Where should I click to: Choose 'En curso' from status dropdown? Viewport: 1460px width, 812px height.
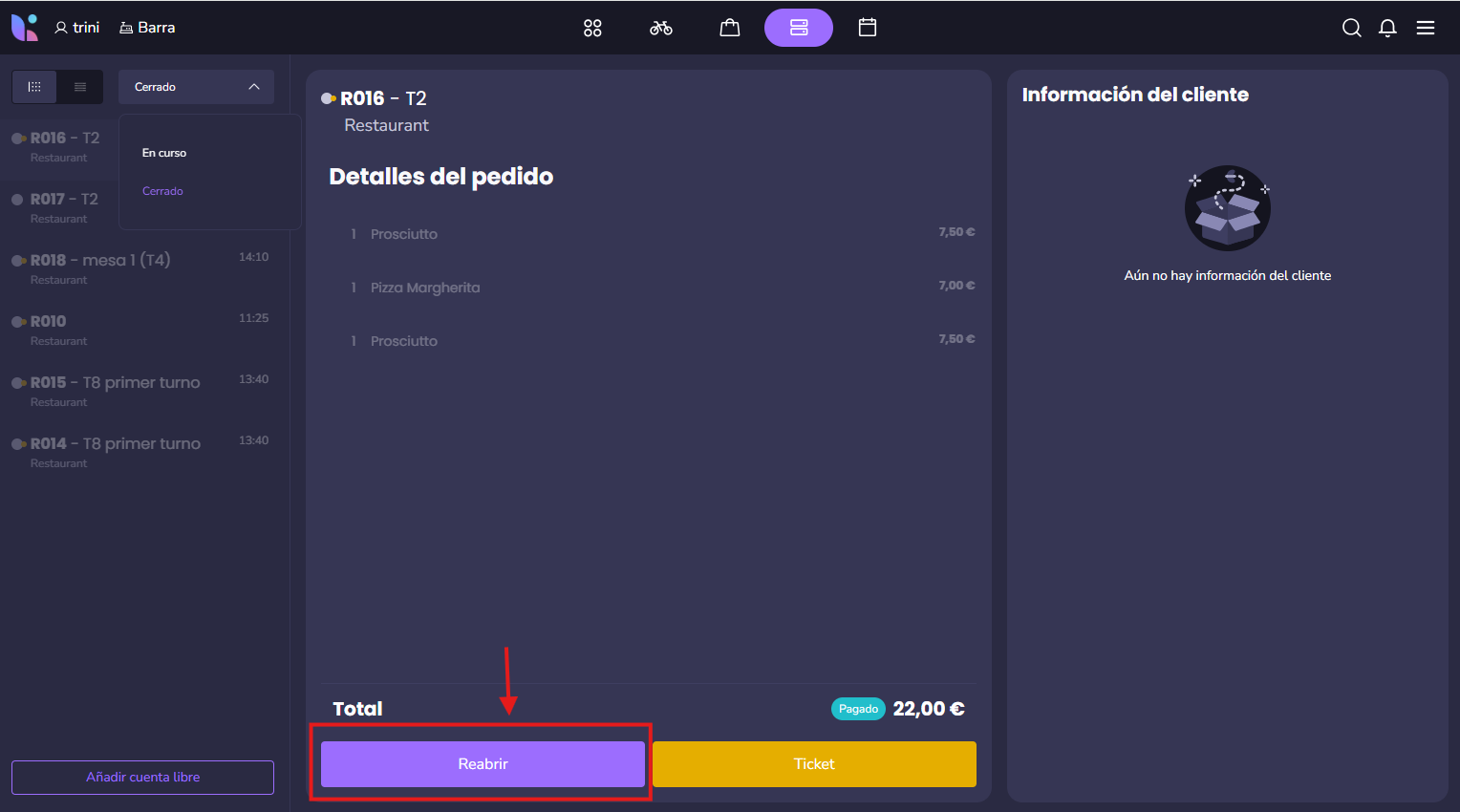point(164,153)
